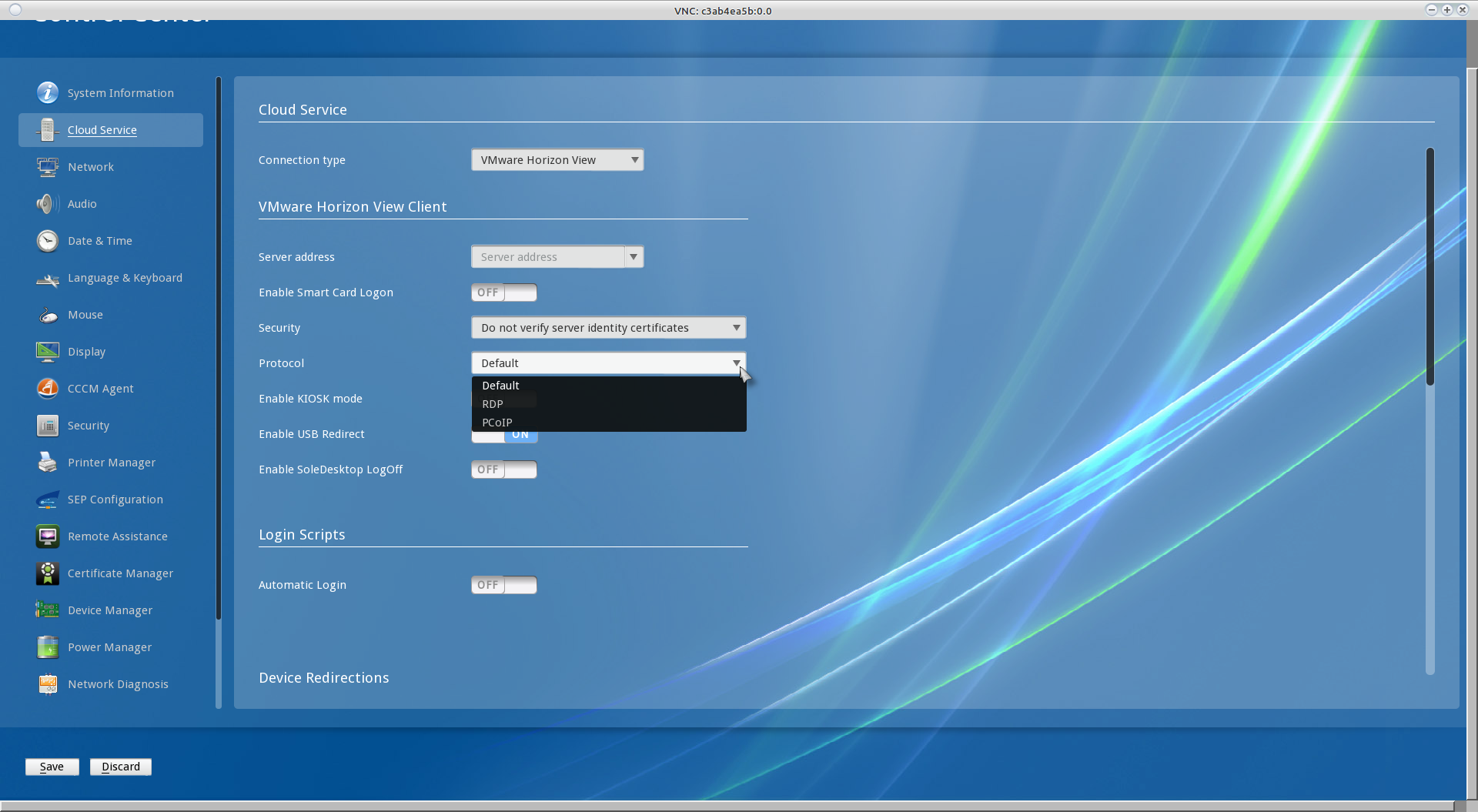Go to Language & Keyboard section

pos(125,278)
